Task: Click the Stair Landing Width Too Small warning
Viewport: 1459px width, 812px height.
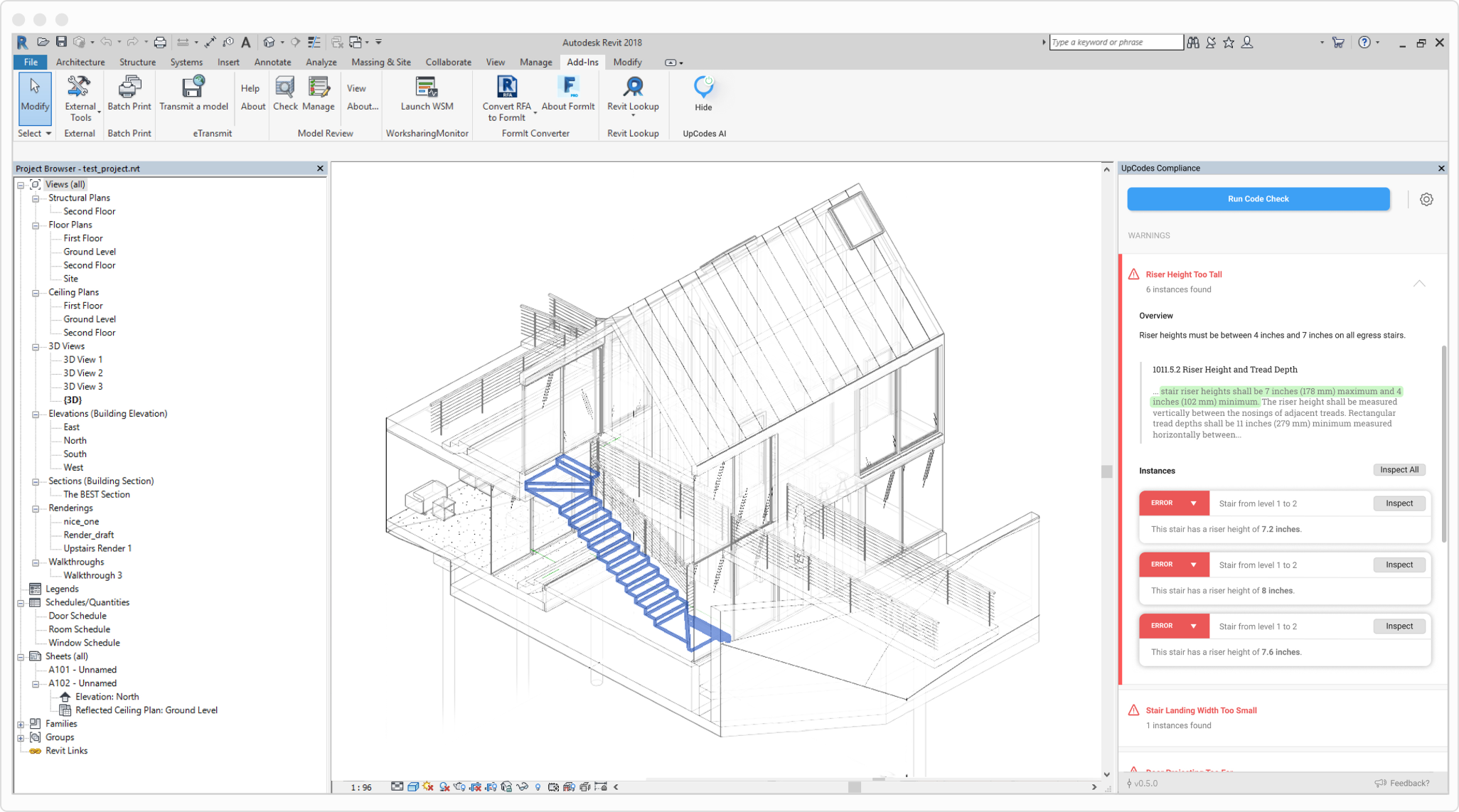Action: coord(1201,710)
